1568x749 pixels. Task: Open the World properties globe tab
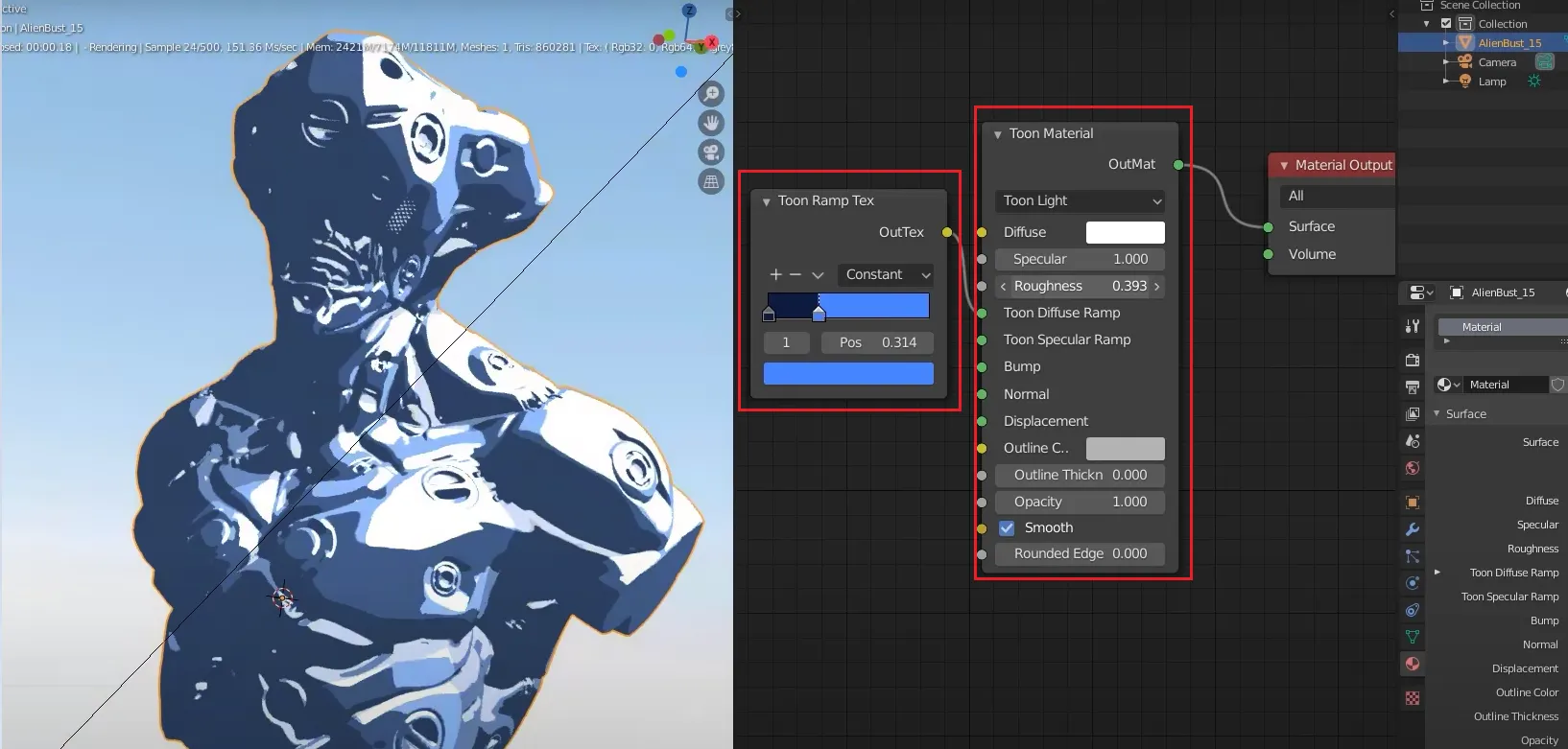pos(1413,468)
